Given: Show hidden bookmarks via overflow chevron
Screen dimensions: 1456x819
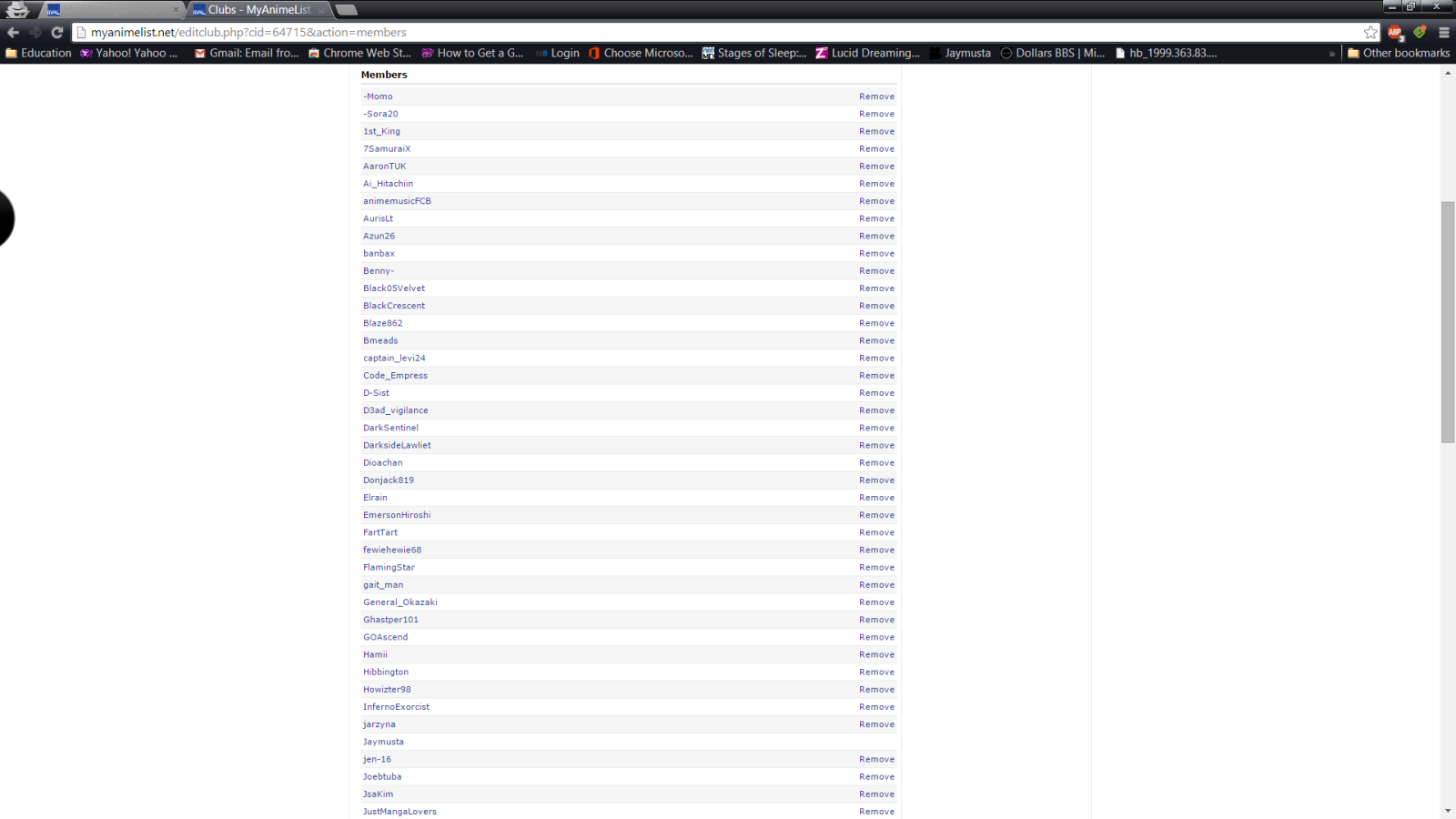Looking at the screenshot, I should point(1332,54).
